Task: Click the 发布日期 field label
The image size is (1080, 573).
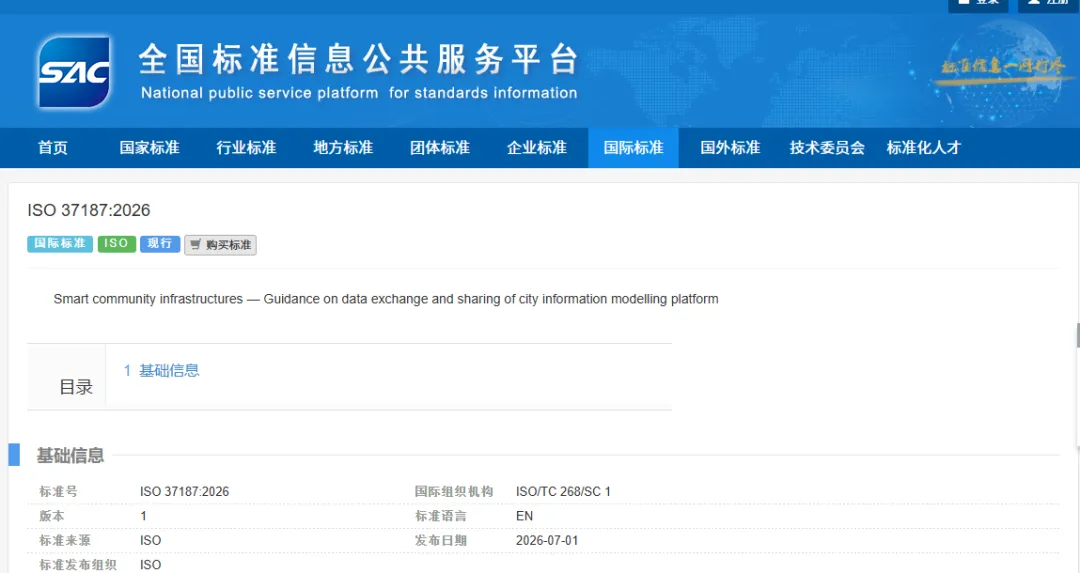Action: point(441,541)
